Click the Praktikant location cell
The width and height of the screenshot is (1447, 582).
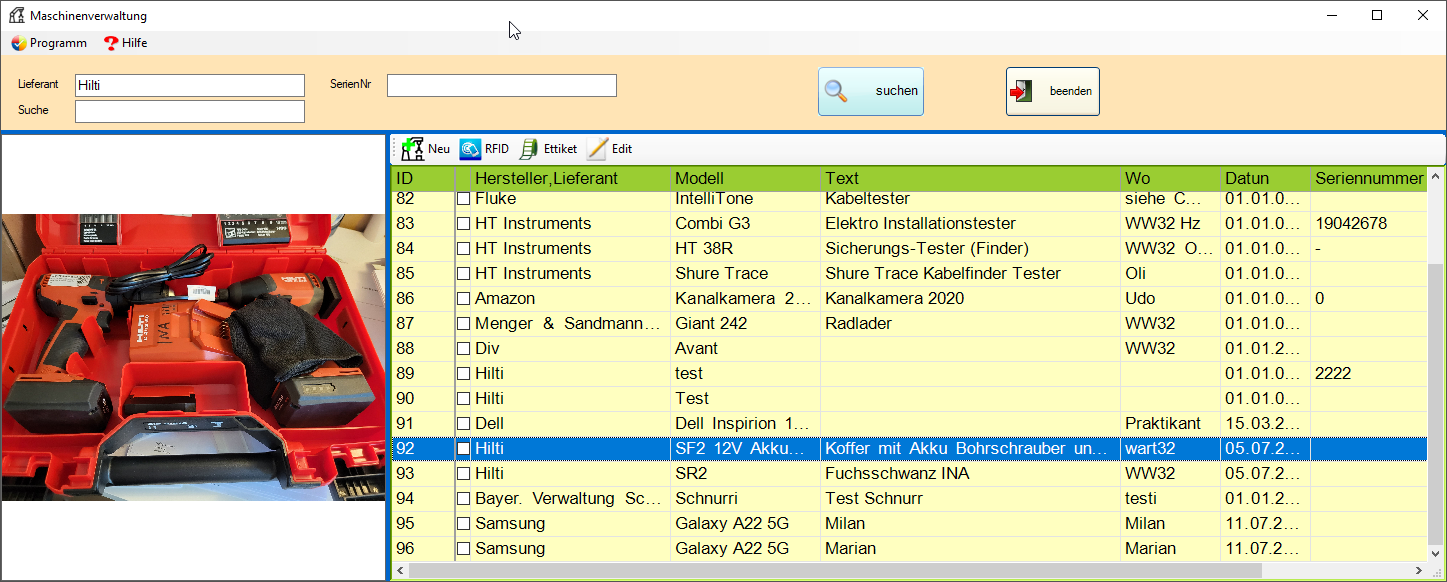1170,424
